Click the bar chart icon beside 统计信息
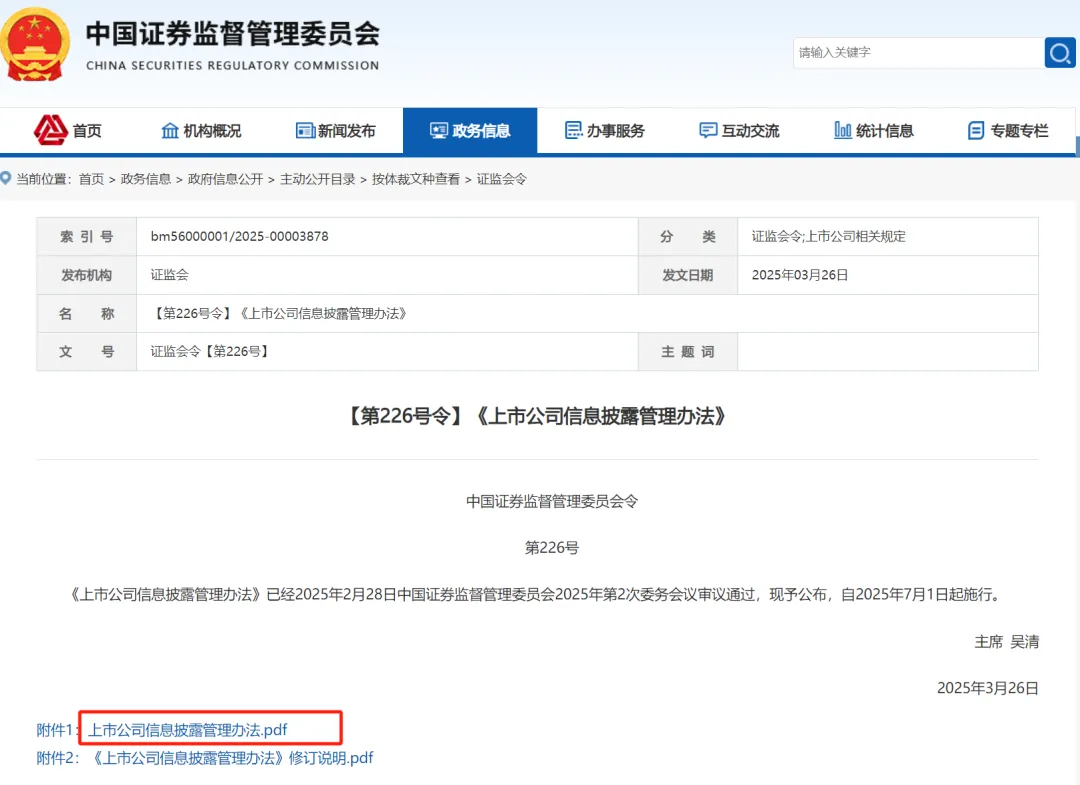 click(x=842, y=129)
